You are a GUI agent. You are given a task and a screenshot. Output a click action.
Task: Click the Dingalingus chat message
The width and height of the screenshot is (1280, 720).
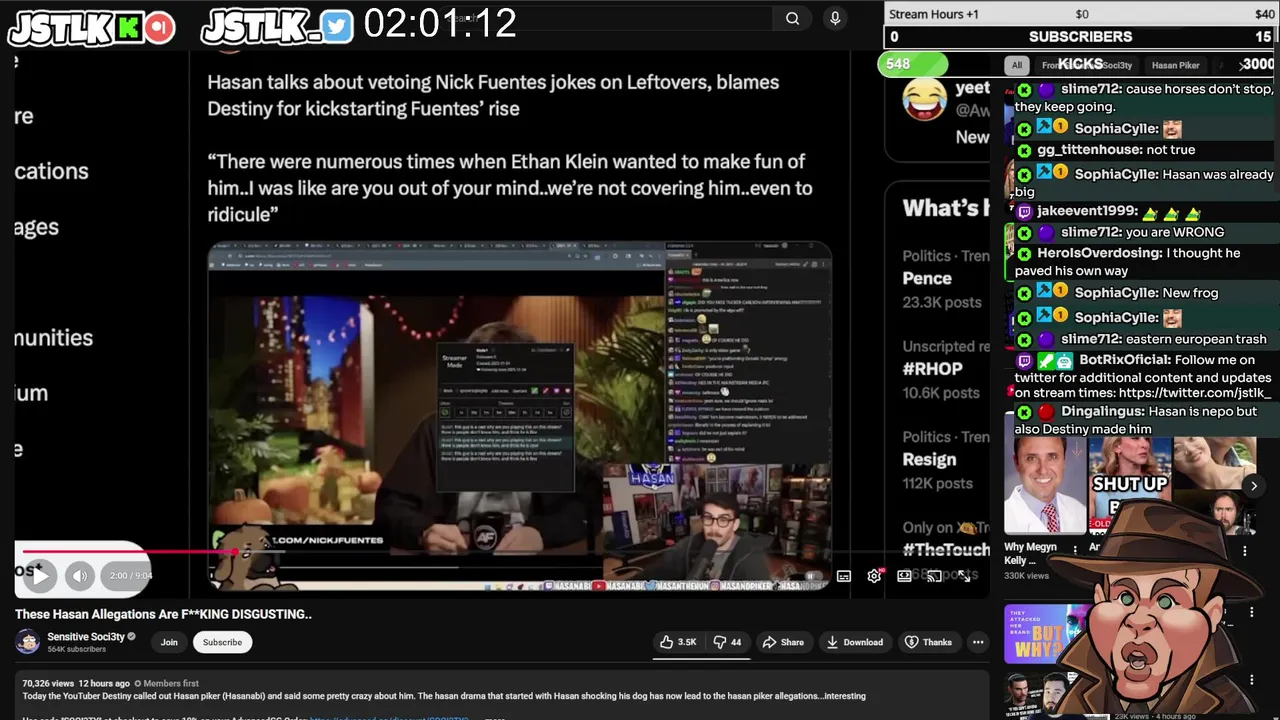1137,420
